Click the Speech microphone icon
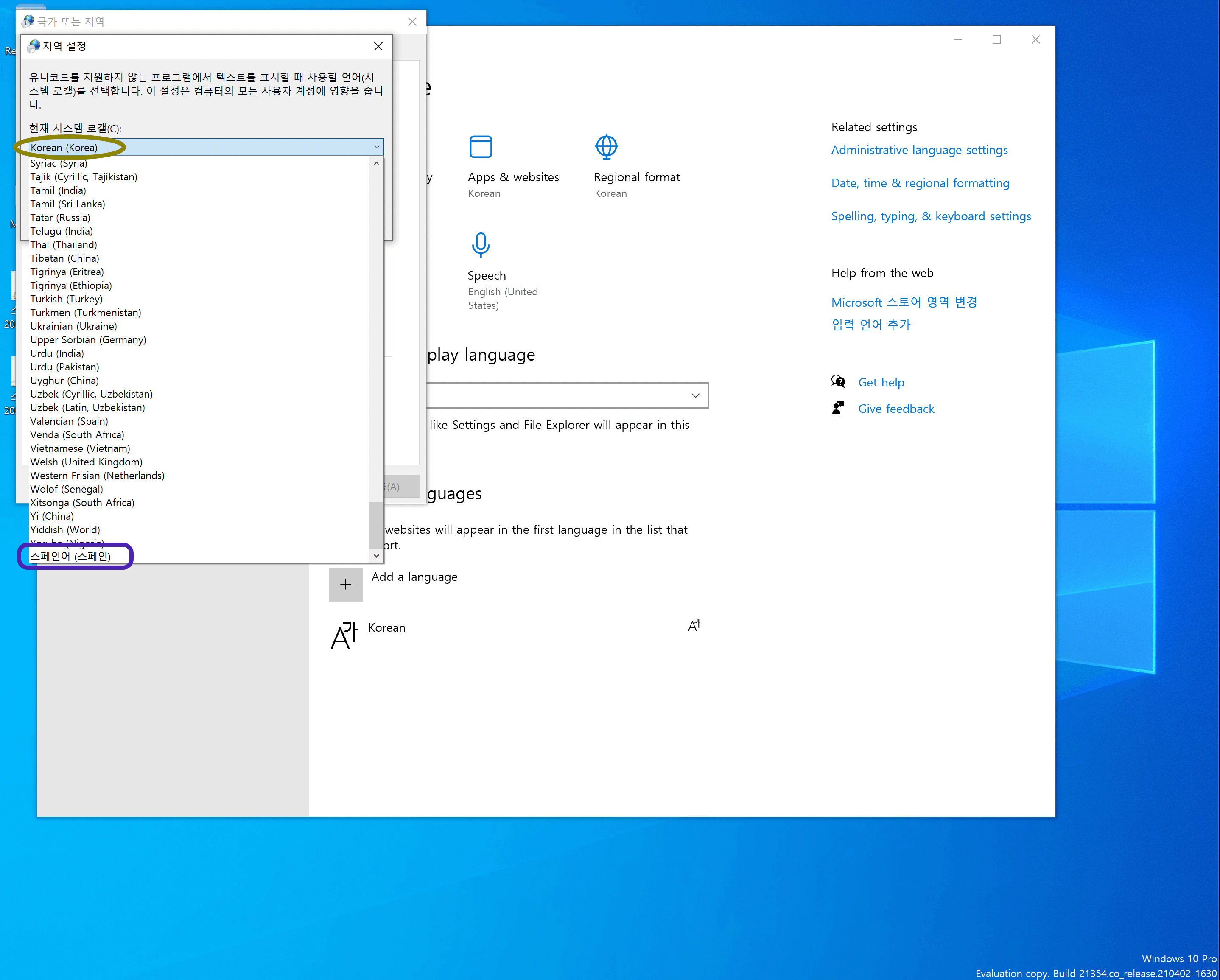This screenshot has height=980, width=1220. [481, 244]
